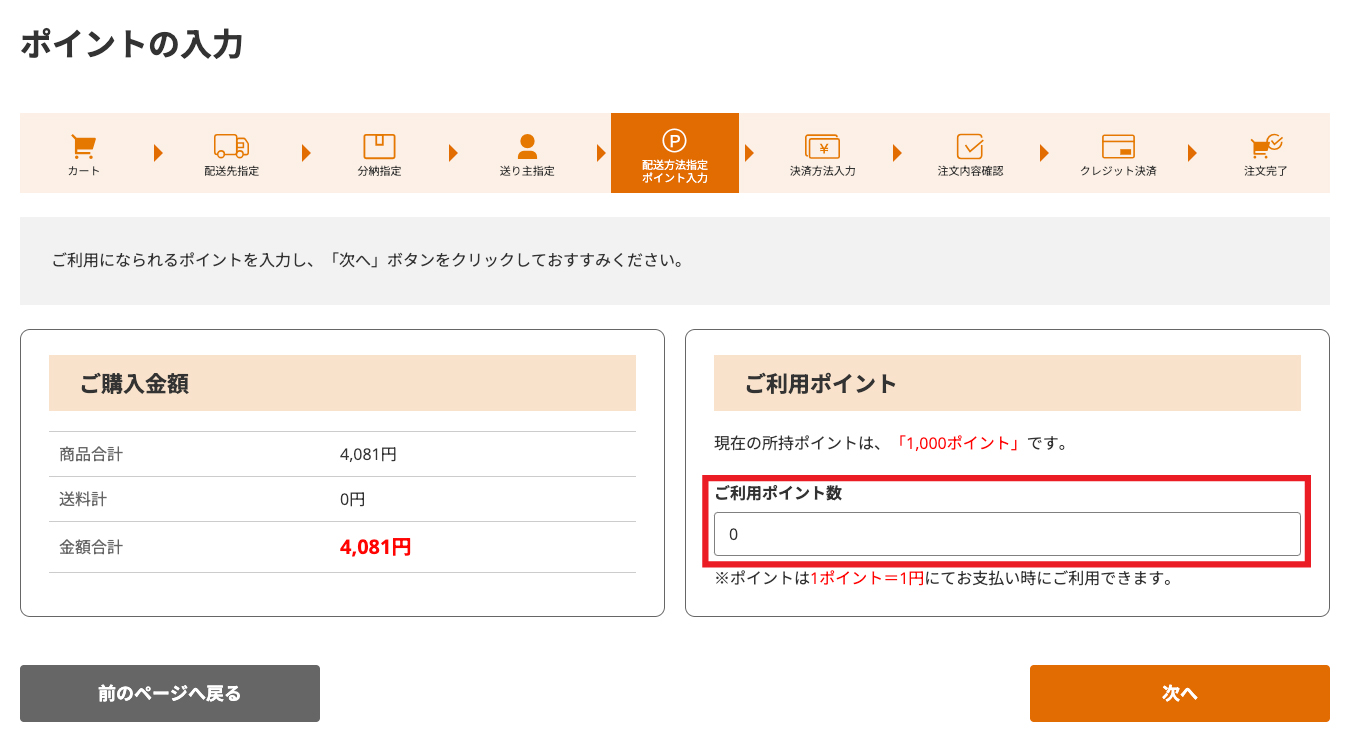
Task: Click the ポイントの入力 page heading
Action: [x=132, y=44]
